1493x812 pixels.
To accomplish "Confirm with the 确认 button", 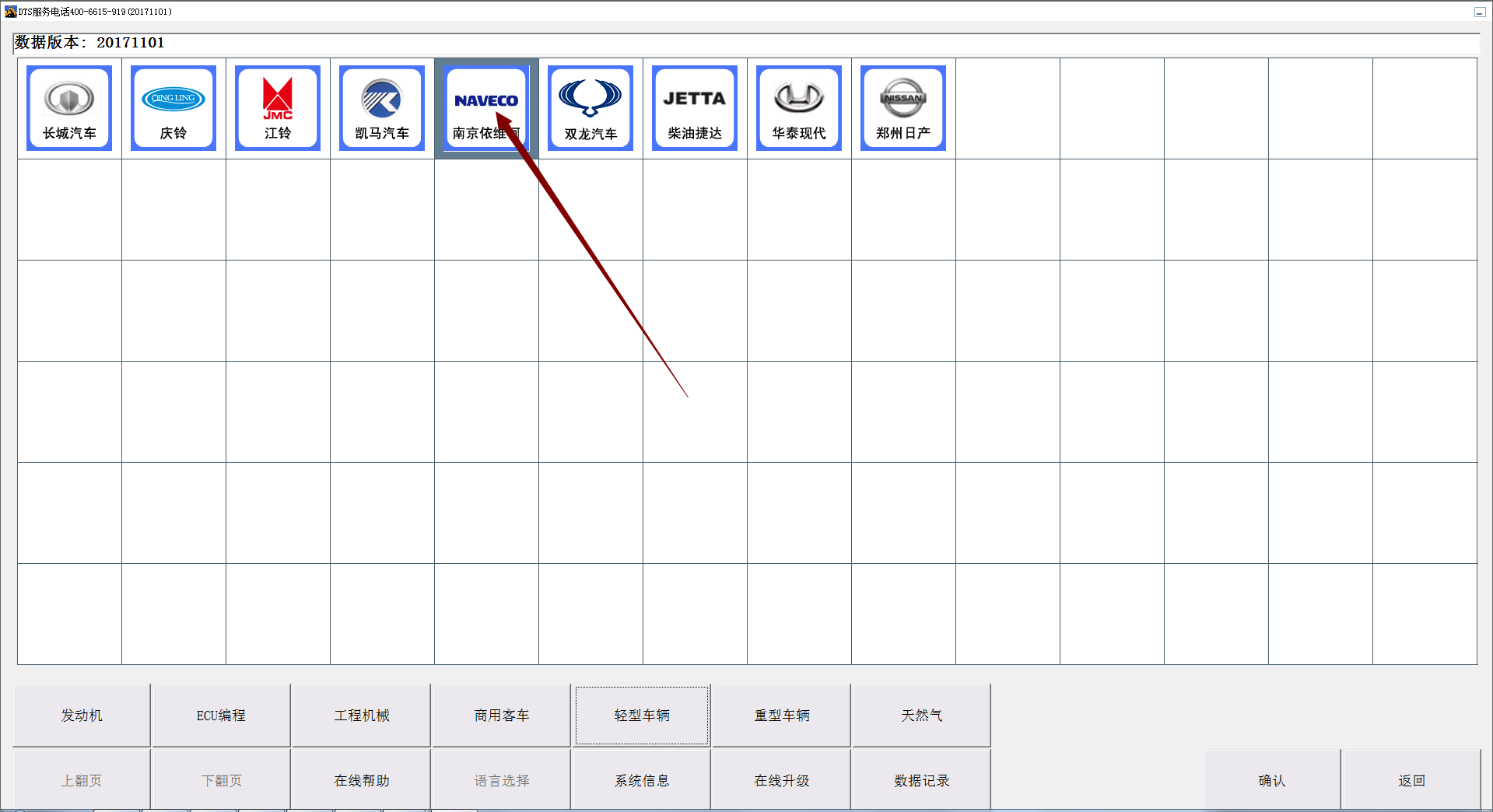I will pyautogui.click(x=1272, y=780).
